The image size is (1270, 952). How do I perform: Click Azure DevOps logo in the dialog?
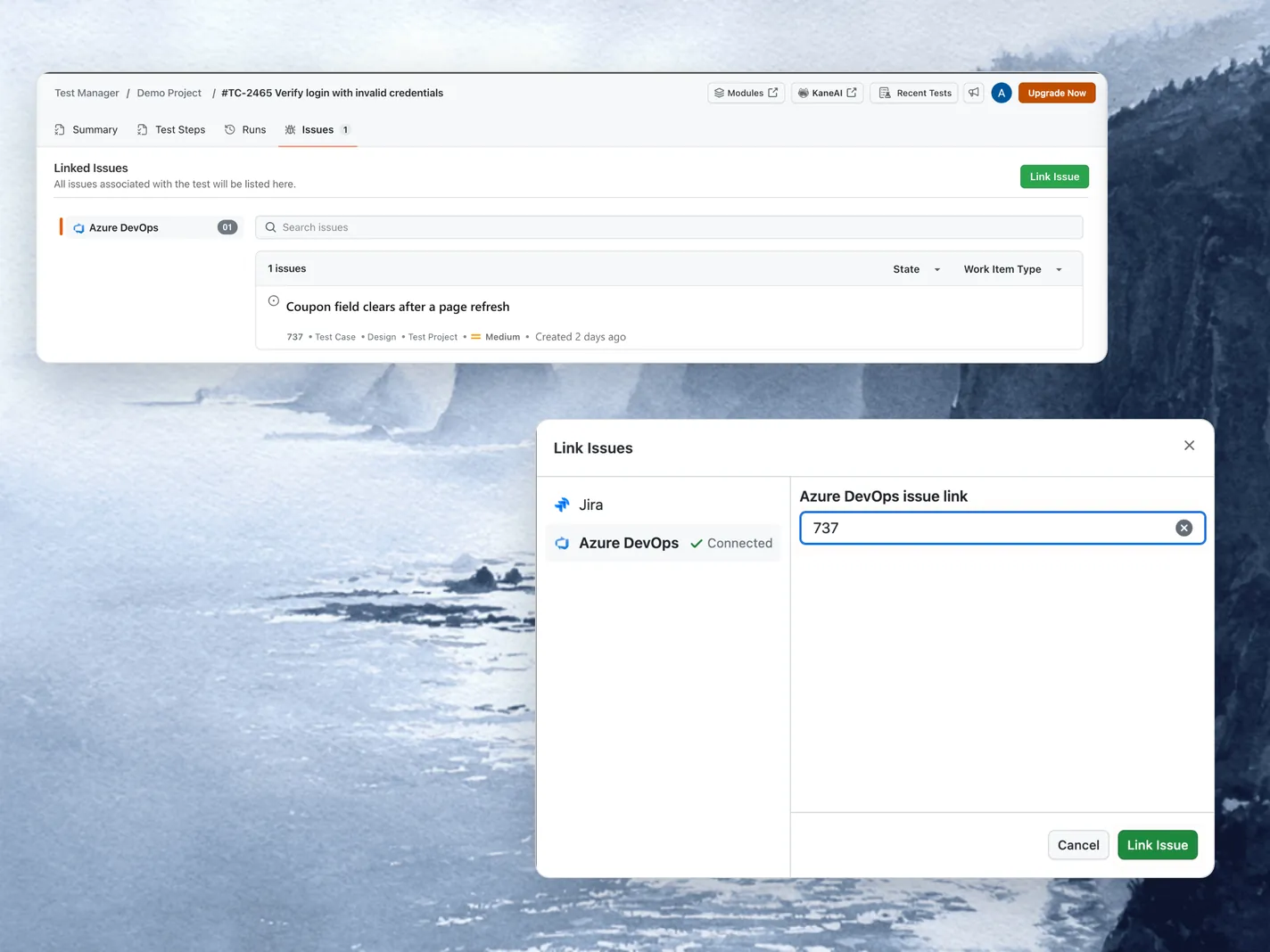point(562,543)
